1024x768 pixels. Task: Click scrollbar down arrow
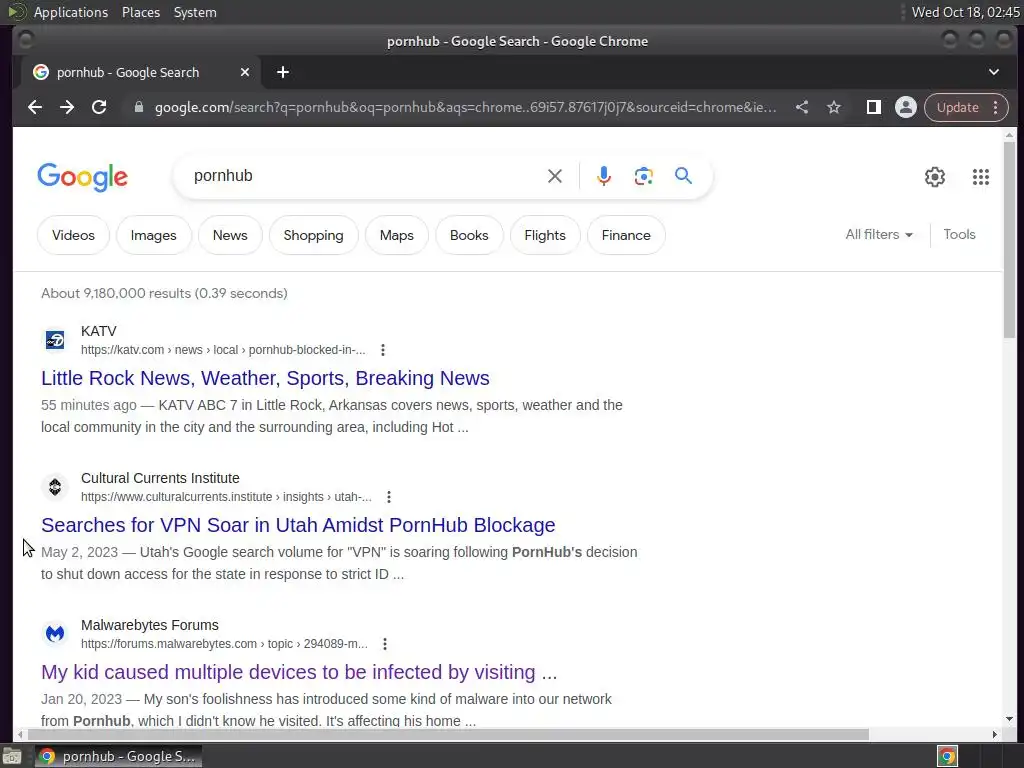[x=1010, y=719]
